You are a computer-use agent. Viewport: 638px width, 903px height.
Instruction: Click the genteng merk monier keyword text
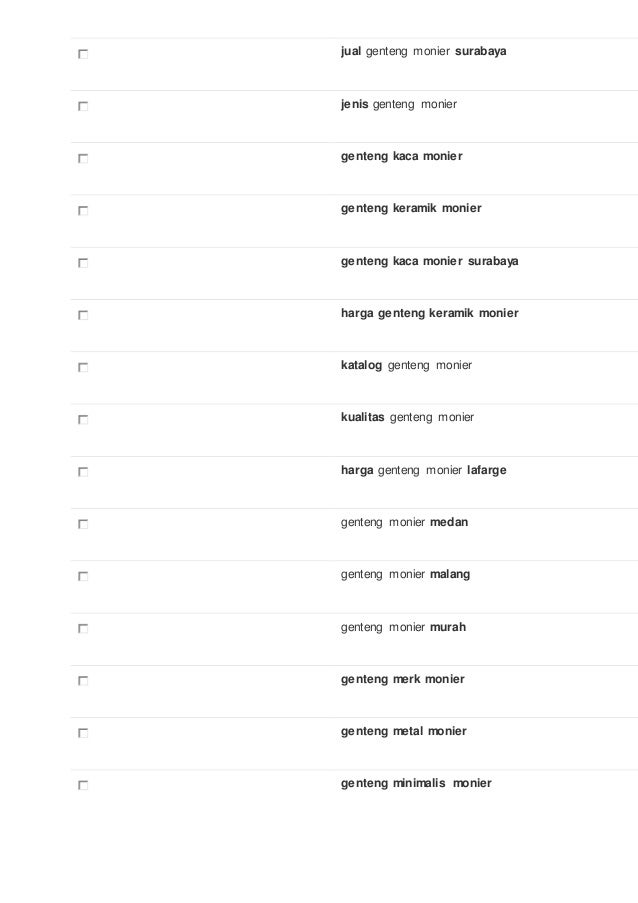coord(402,680)
